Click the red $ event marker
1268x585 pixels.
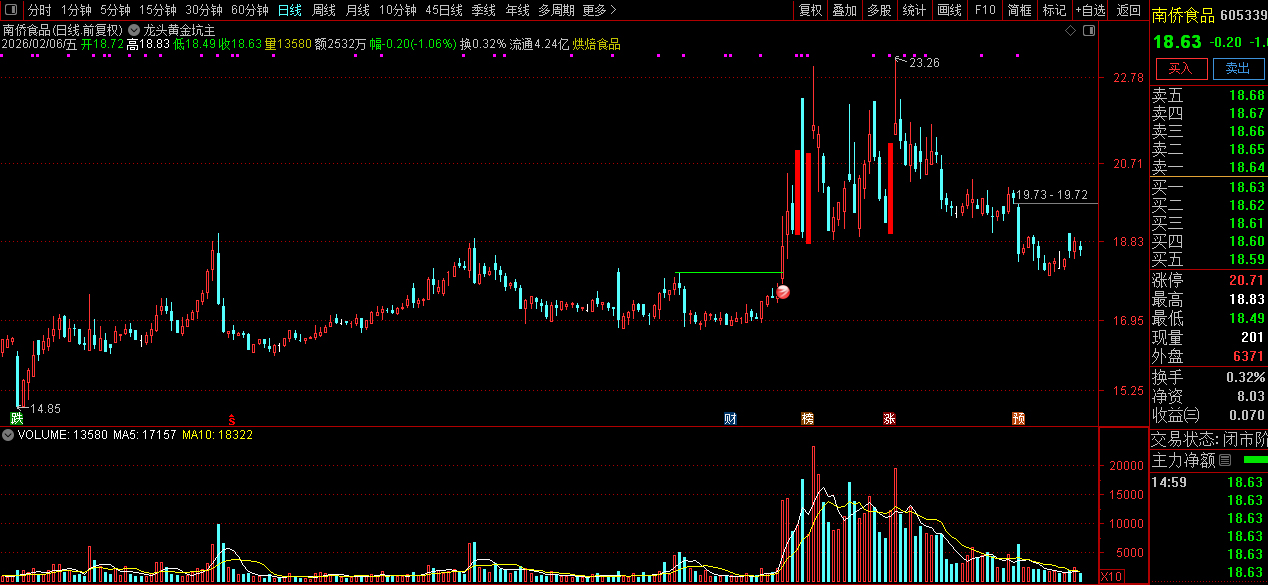tap(232, 419)
